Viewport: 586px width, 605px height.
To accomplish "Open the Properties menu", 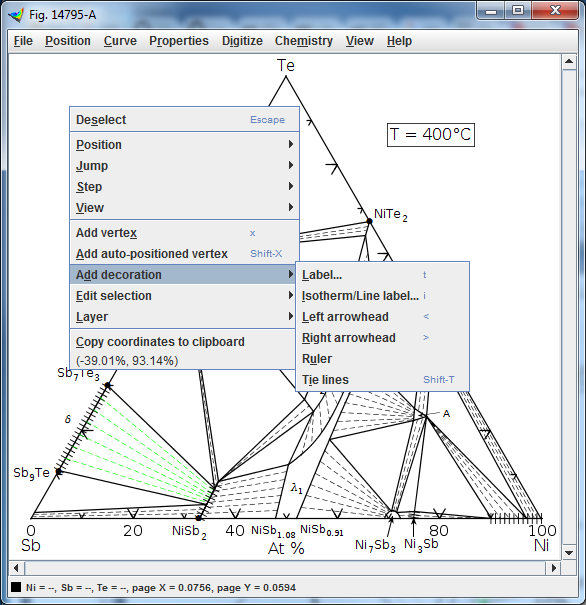I will click(x=179, y=41).
